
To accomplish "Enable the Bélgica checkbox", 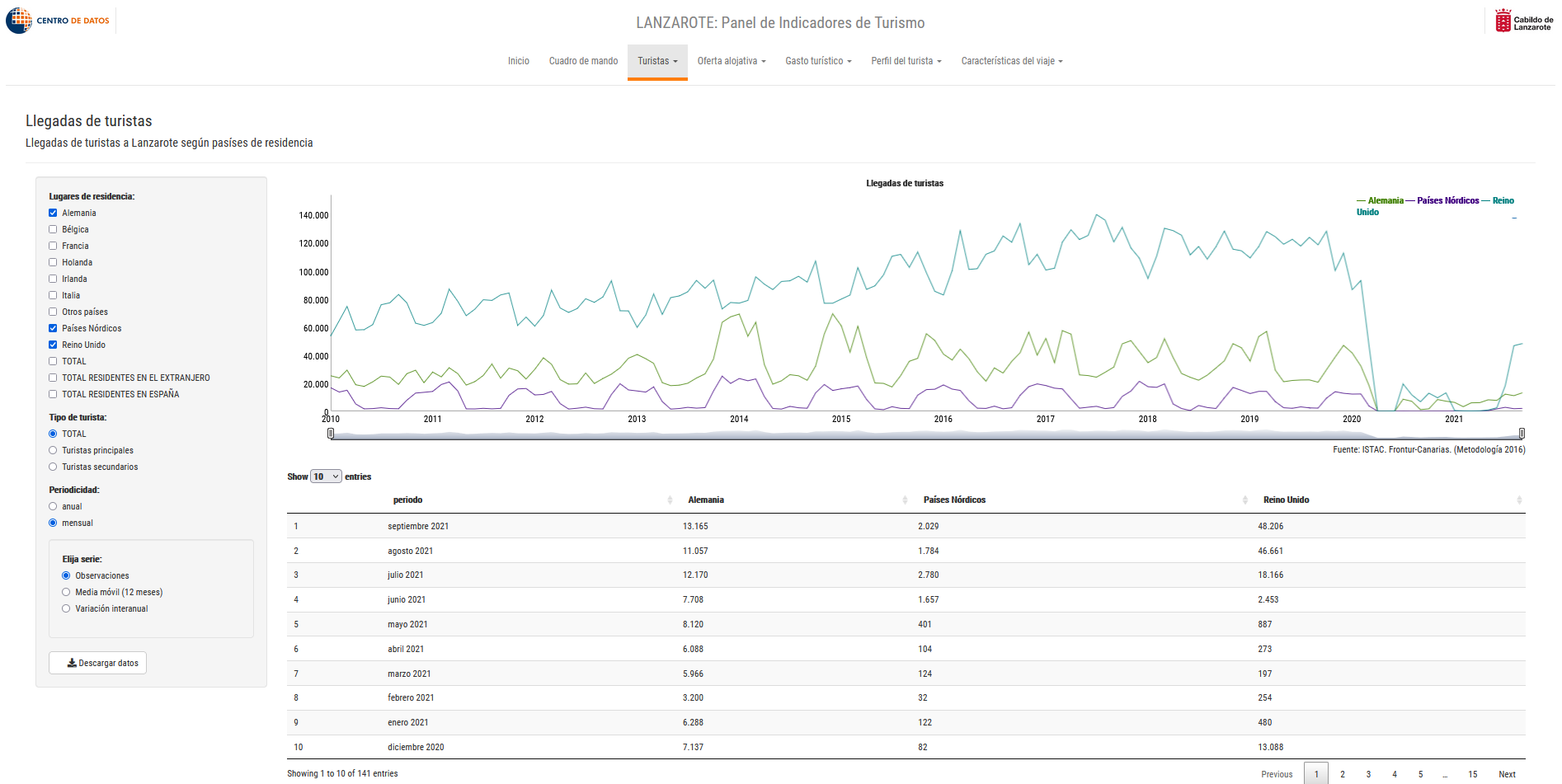I will (x=53, y=229).
